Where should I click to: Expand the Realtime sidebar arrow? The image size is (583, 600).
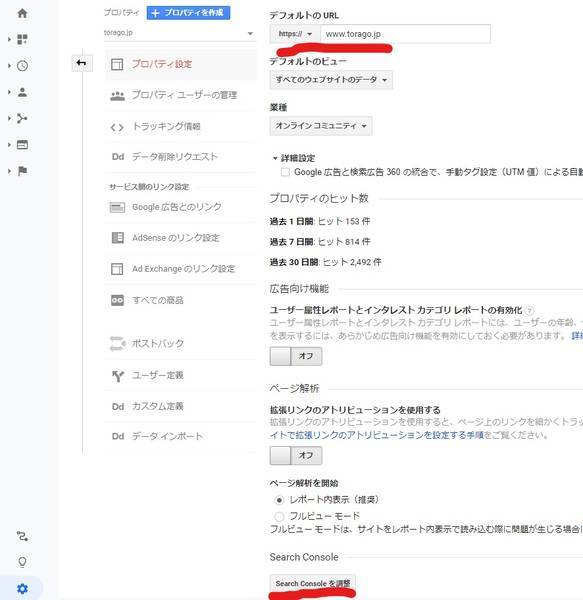[x=9, y=66]
